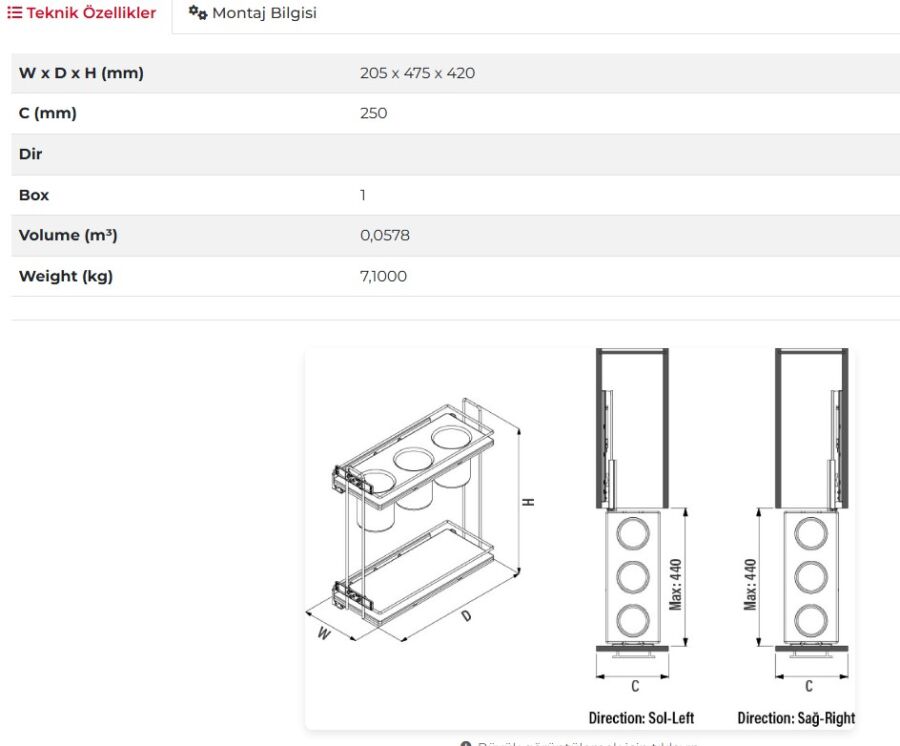Click the Direction: Sol-Left caption

641,718
